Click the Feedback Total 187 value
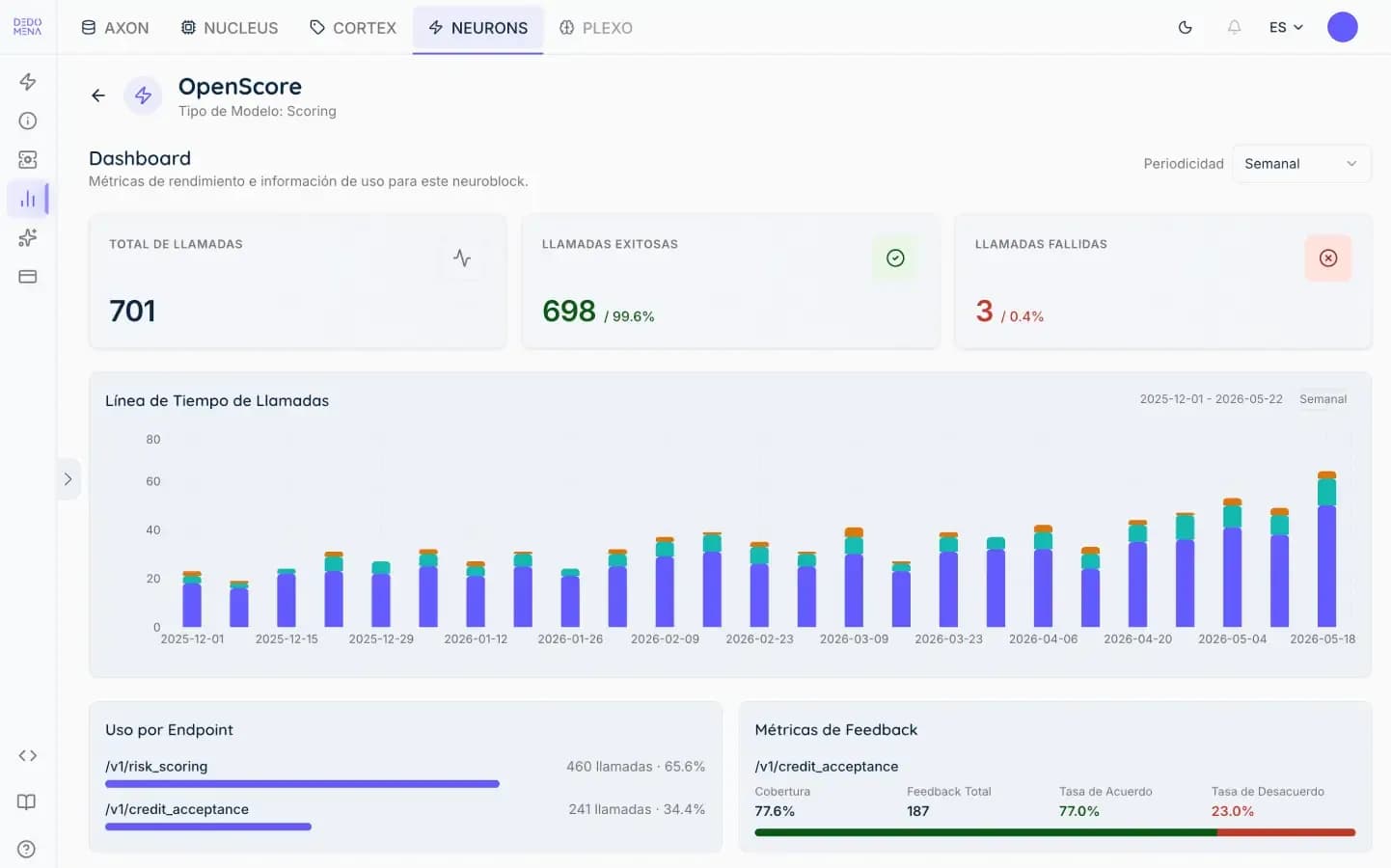This screenshot has width=1391, height=868. [917, 811]
